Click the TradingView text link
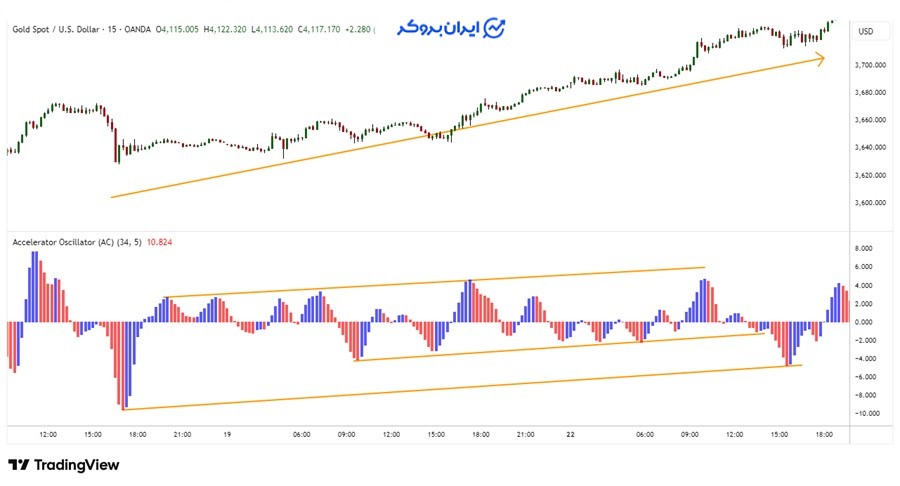 tap(76, 465)
